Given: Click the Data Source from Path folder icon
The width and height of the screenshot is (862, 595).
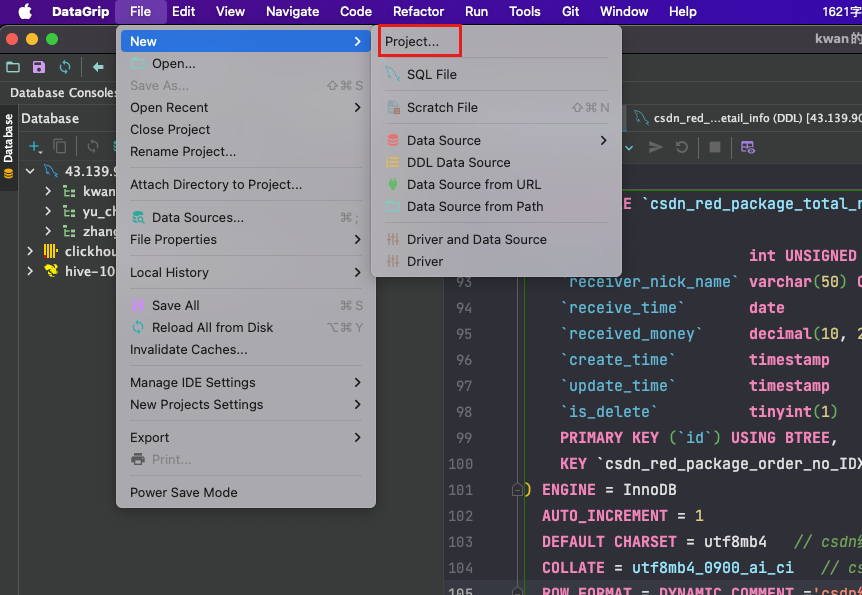Looking at the screenshot, I should [x=393, y=206].
